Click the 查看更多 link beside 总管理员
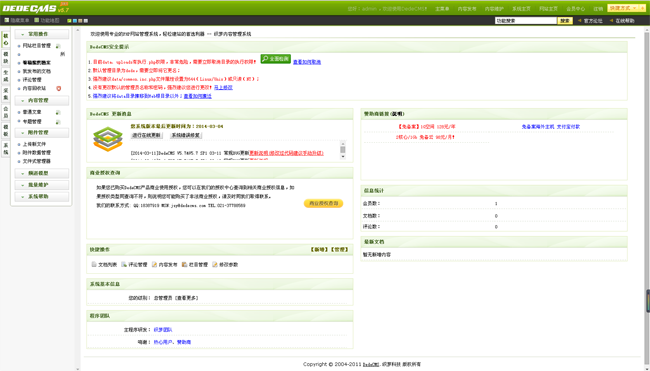 pyautogui.click(x=187, y=298)
